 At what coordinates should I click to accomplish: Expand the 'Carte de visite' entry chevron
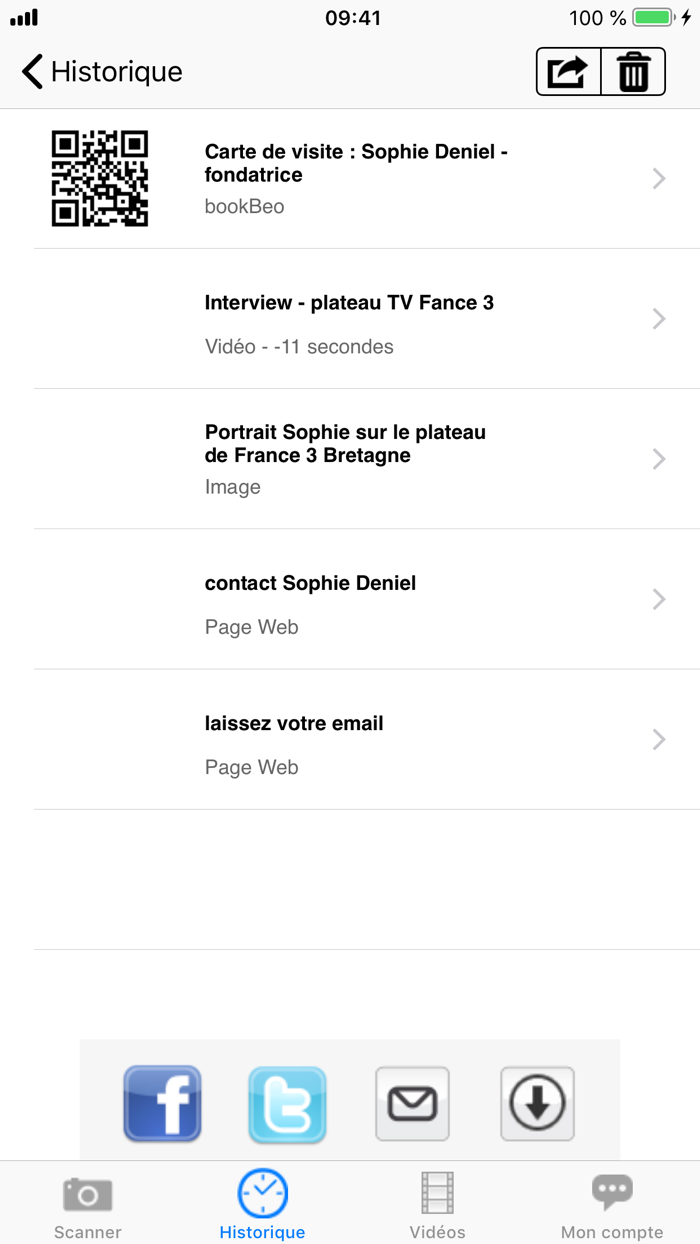tap(658, 178)
